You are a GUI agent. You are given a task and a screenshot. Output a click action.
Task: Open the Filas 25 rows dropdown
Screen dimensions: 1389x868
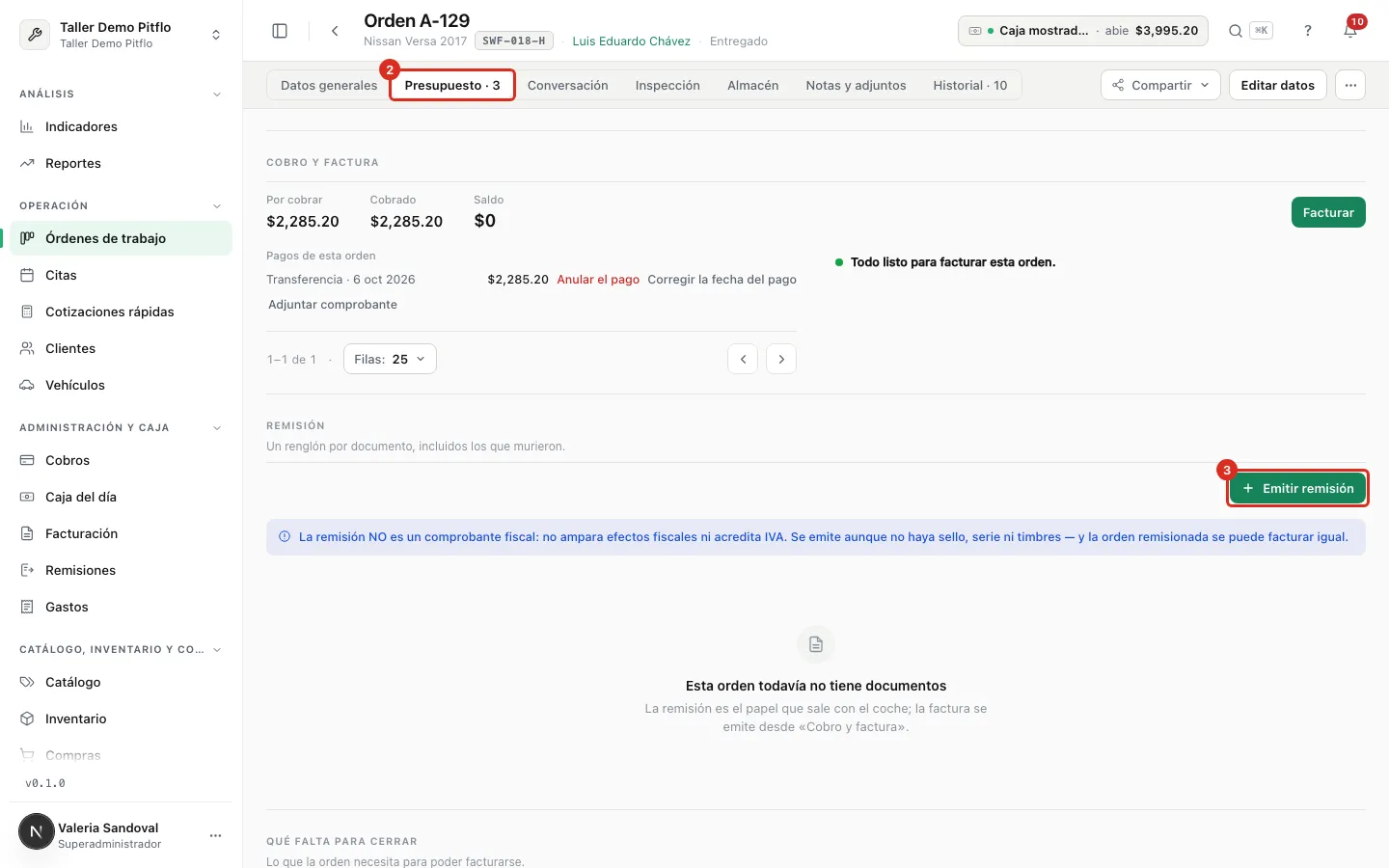[390, 359]
